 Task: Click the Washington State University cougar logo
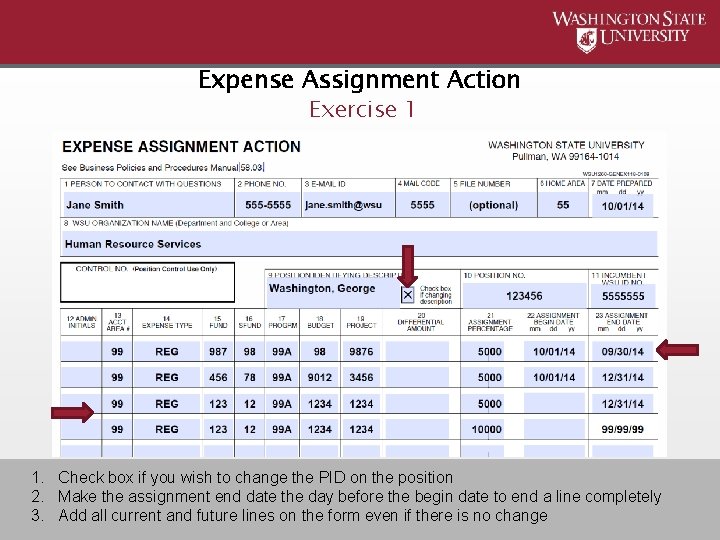[x=586, y=40]
